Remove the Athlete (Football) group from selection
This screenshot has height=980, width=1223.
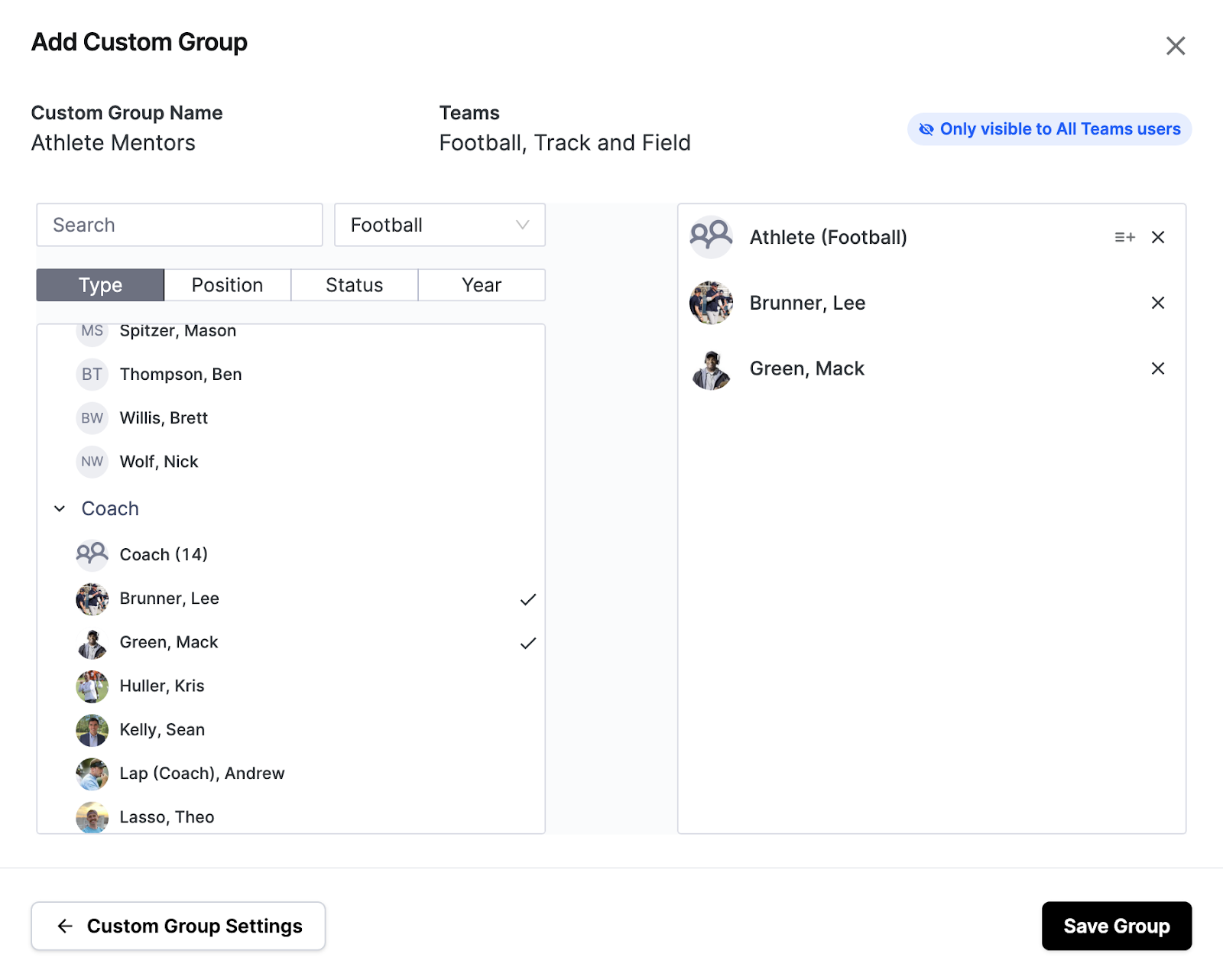coord(1158,237)
